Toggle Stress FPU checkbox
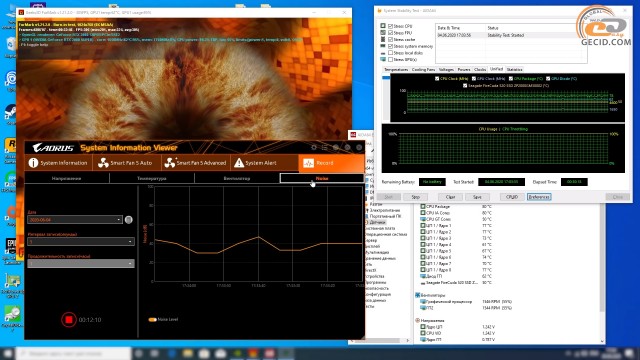 click(391, 33)
